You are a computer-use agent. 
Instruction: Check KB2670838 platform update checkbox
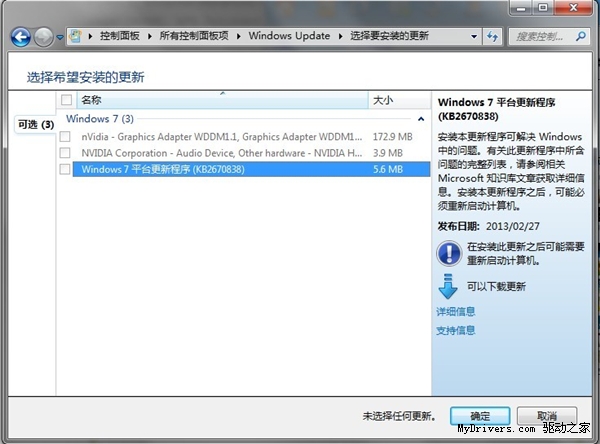click(x=65, y=169)
